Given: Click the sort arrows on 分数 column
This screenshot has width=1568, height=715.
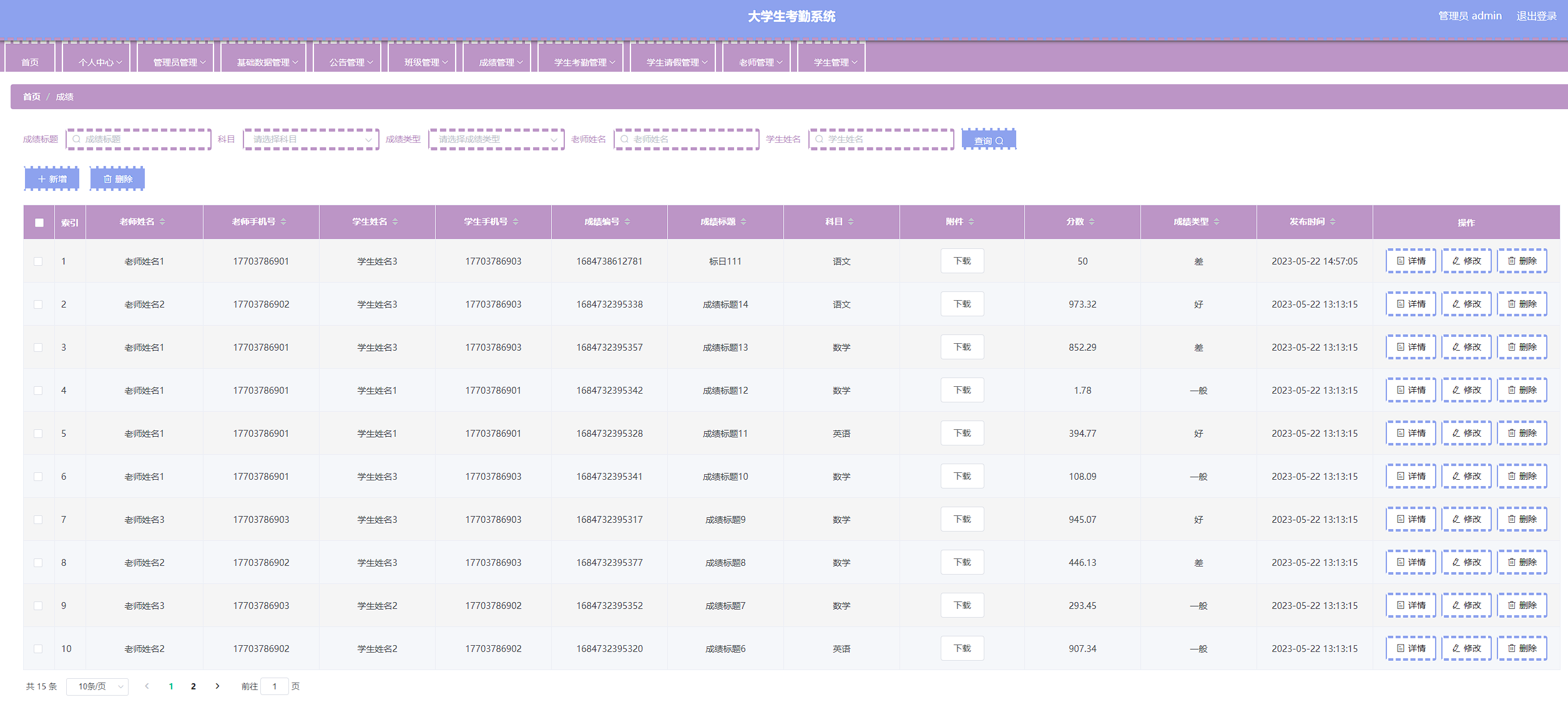Looking at the screenshot, I should coord(1092,222).
